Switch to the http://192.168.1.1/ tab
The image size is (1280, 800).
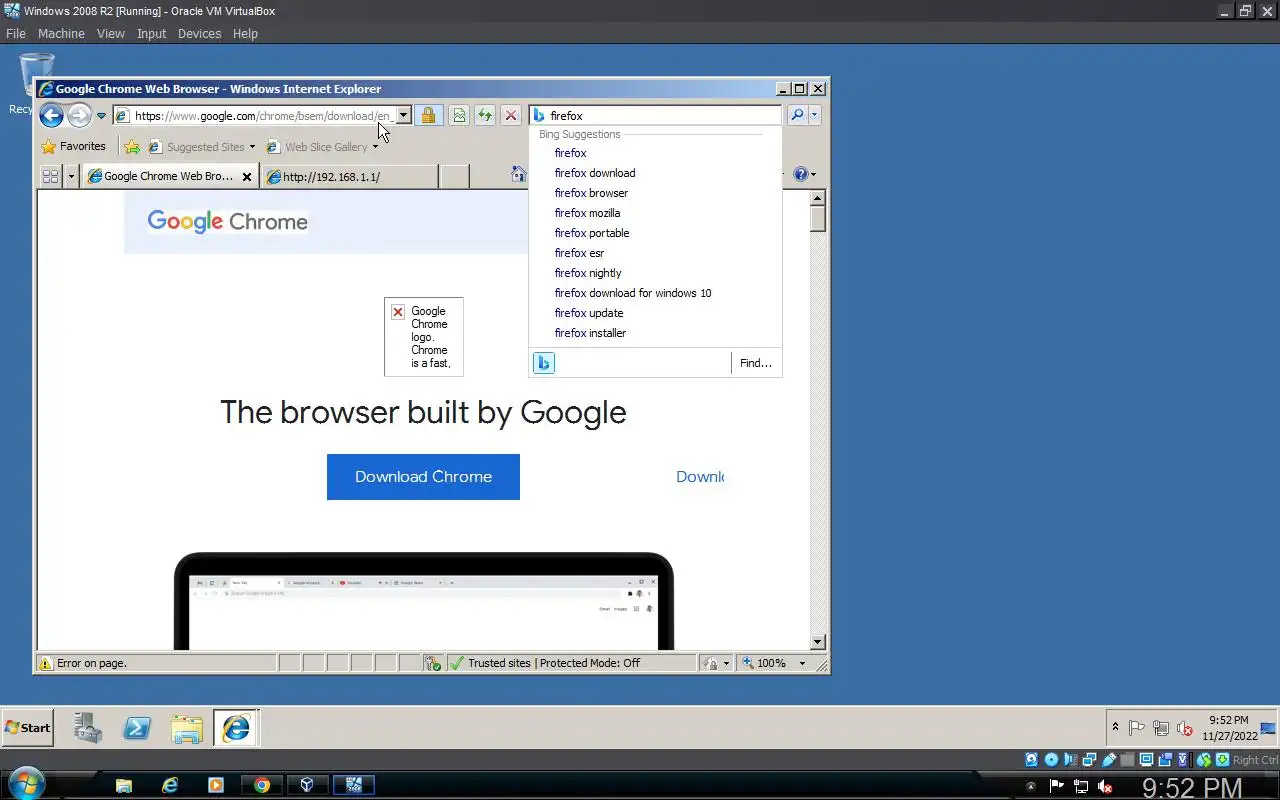click(x=350, y=176)
